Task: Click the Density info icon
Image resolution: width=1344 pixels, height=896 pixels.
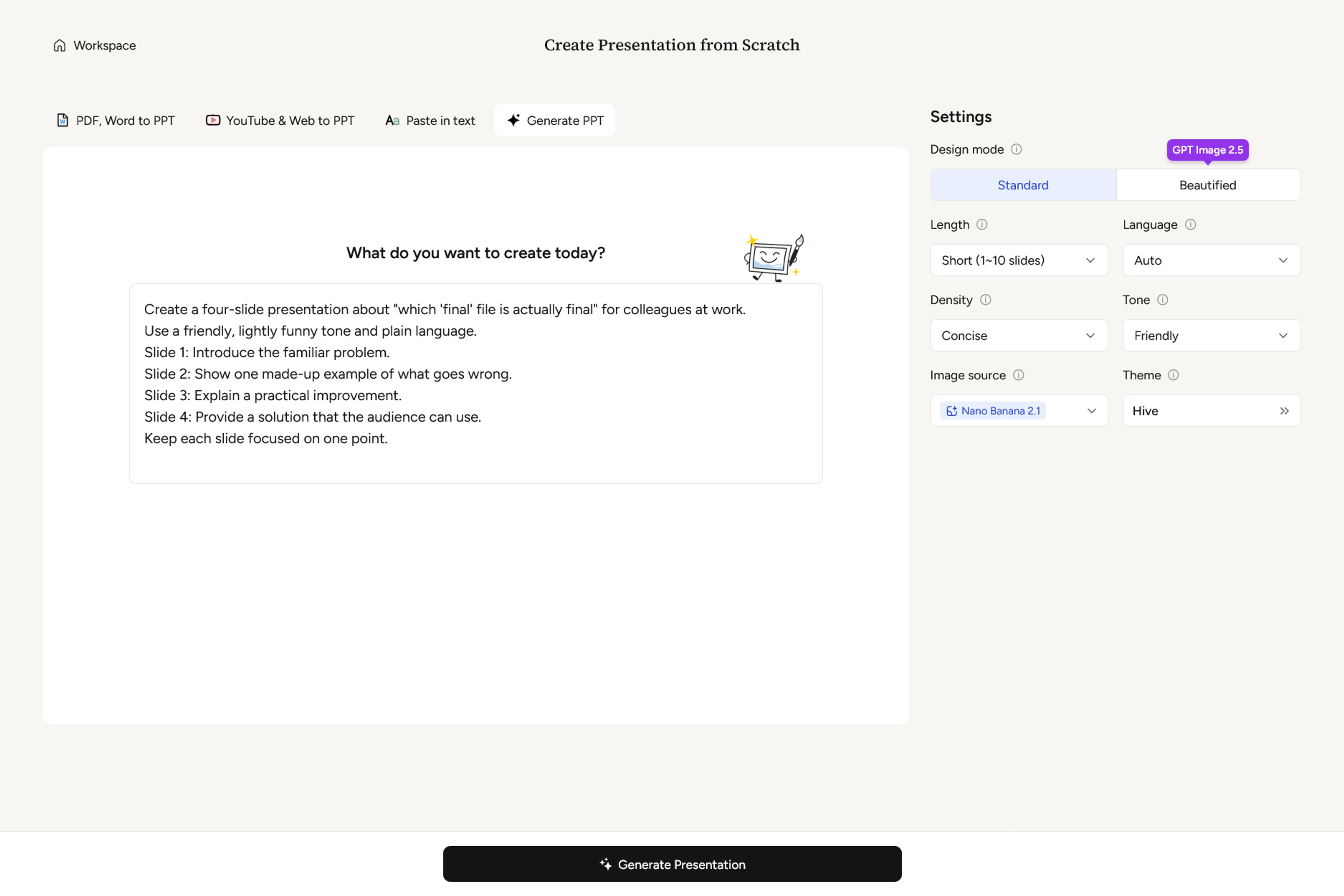Action: coord(986,300)
